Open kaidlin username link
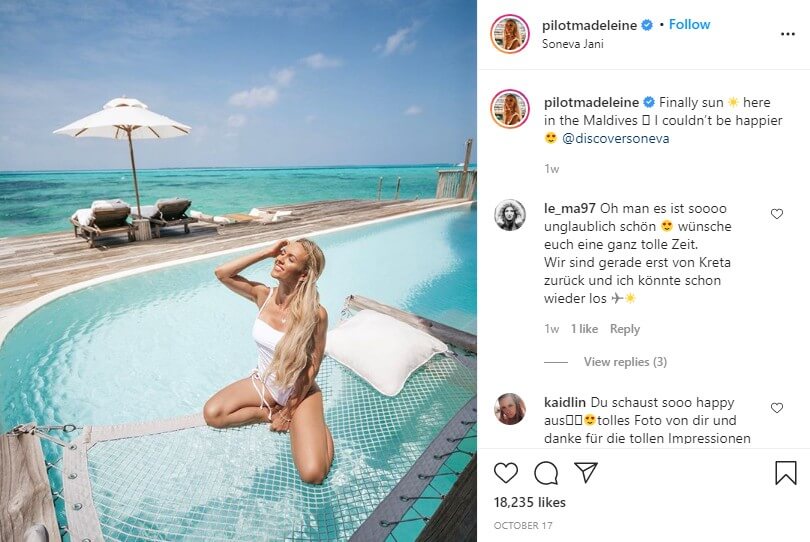The image size is (810, 542). (565, 402)
